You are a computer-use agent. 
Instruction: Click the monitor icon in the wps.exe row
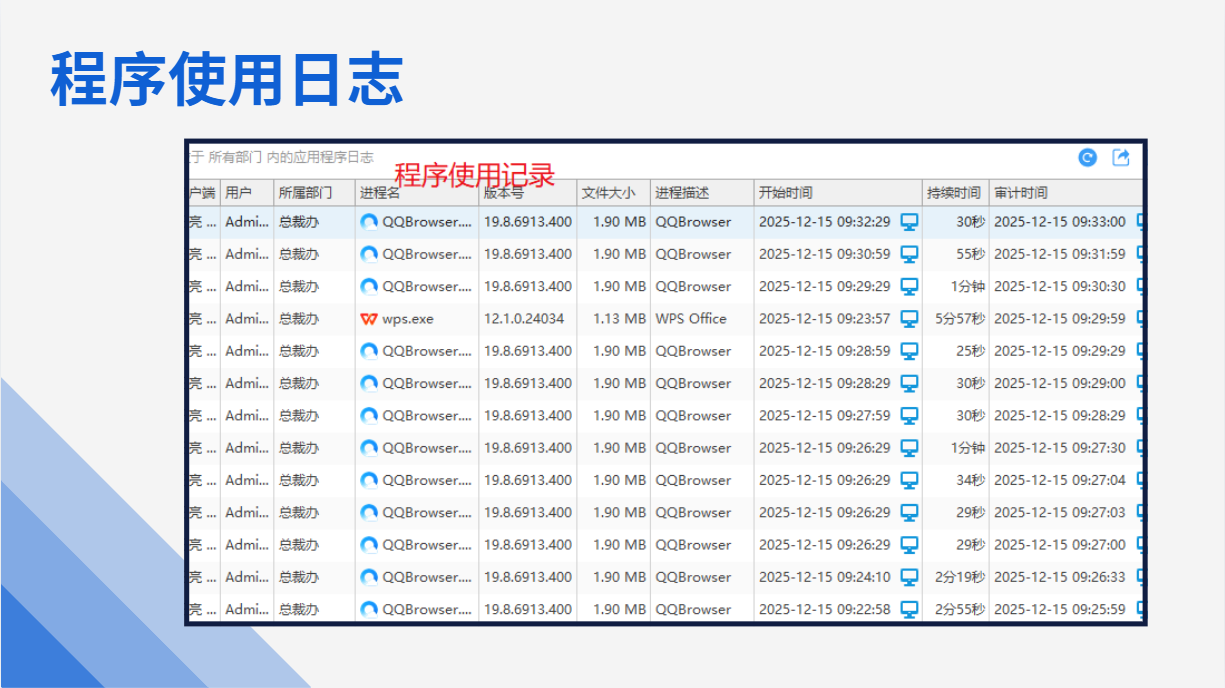909,319
